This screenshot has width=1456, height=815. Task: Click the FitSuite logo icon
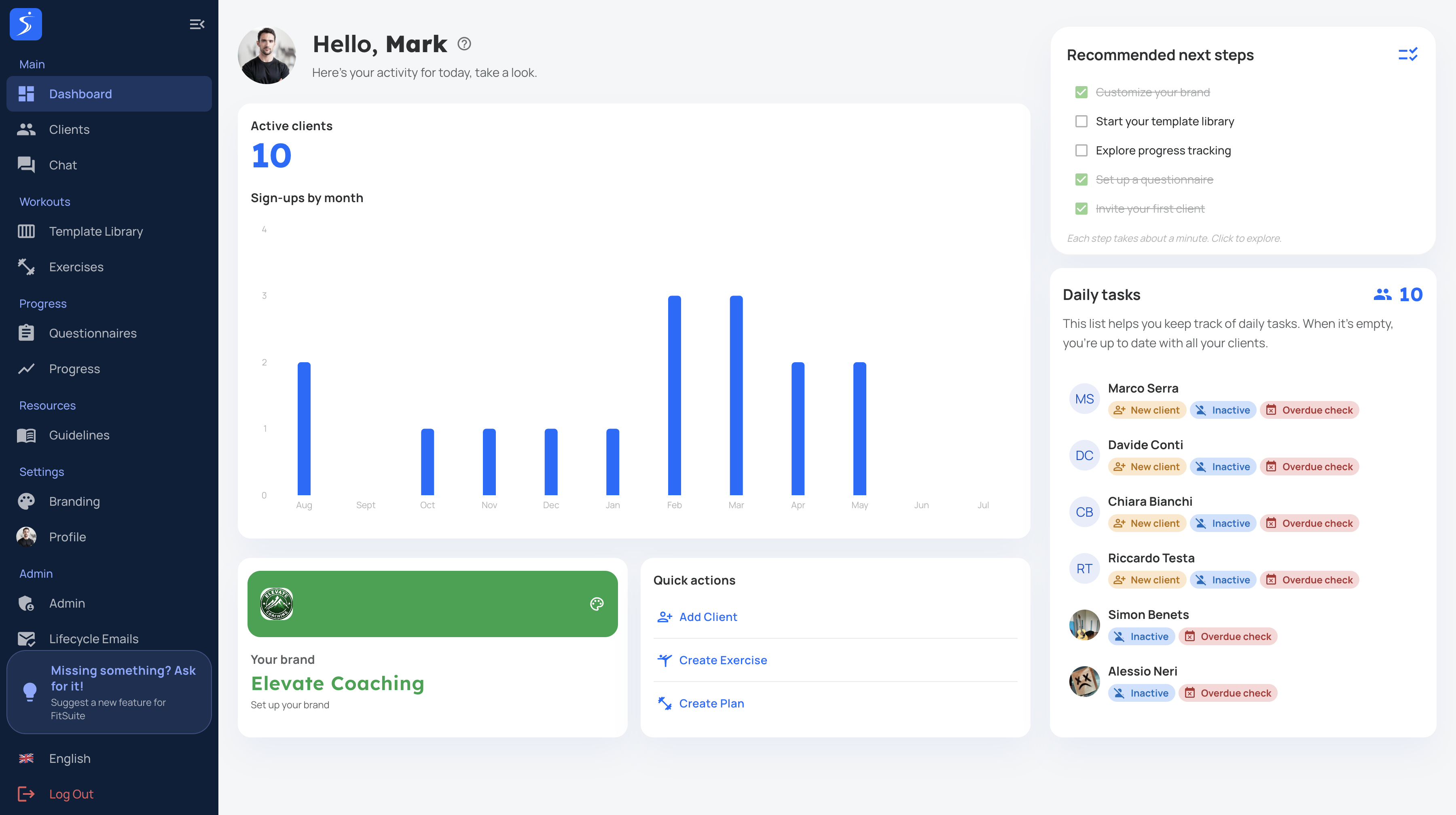(26, 24)
